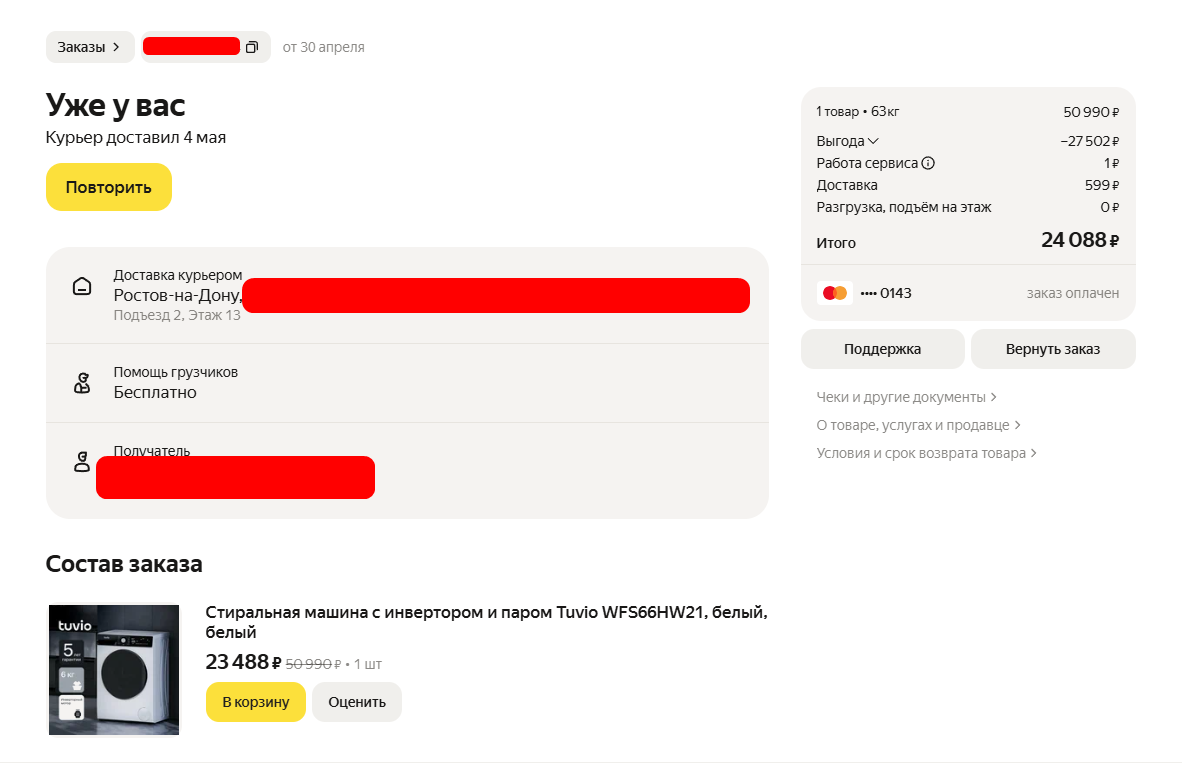Click the recipient person icon
Viewport: 1182px width, 765px height.
(x=82, y=462)
